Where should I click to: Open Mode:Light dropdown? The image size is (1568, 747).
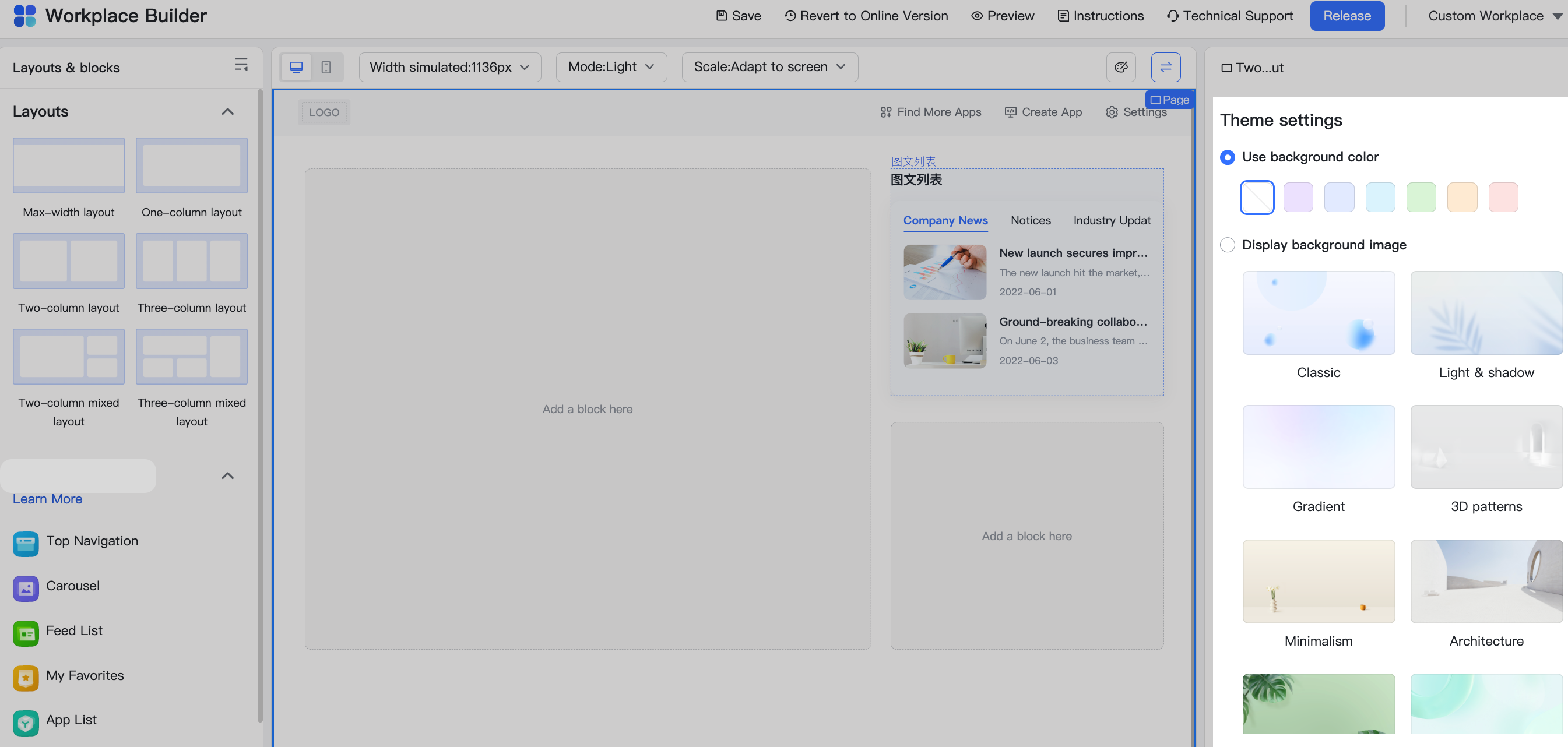(611, 67)
